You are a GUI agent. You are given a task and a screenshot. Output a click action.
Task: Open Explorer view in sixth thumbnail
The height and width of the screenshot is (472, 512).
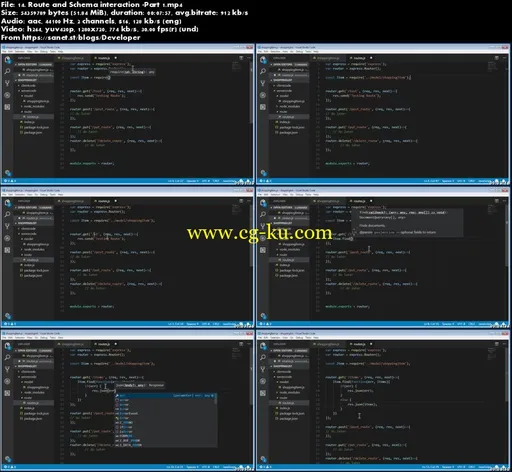263,346
